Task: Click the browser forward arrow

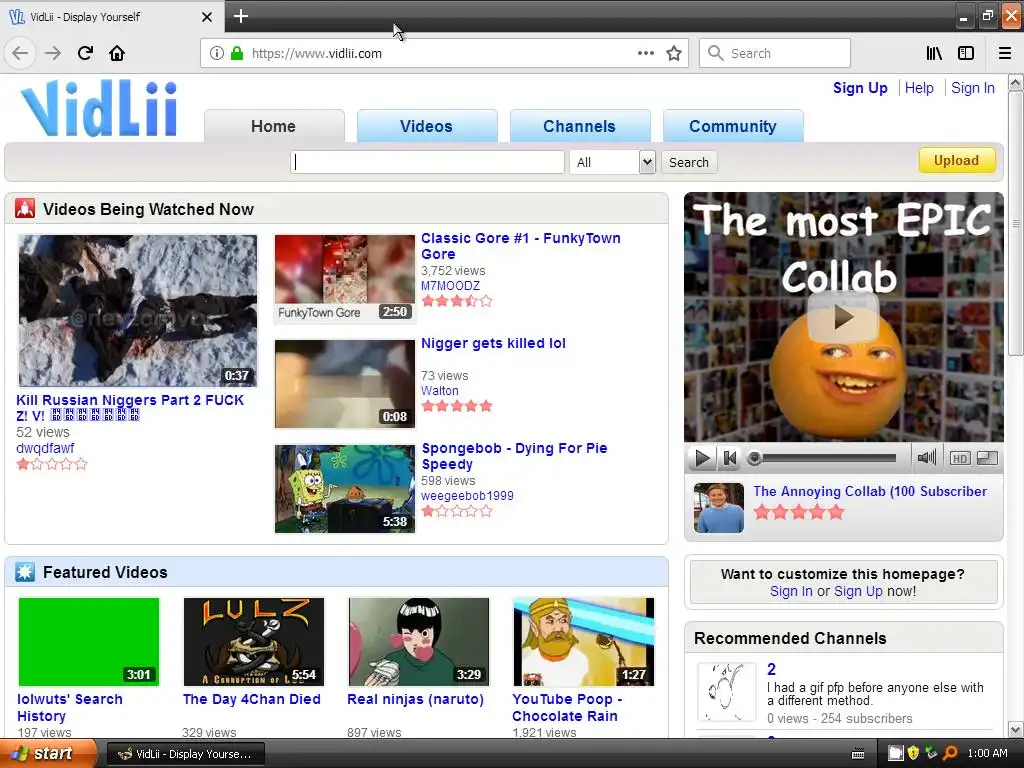Action: pyautogui.click(x=53, y=53)
